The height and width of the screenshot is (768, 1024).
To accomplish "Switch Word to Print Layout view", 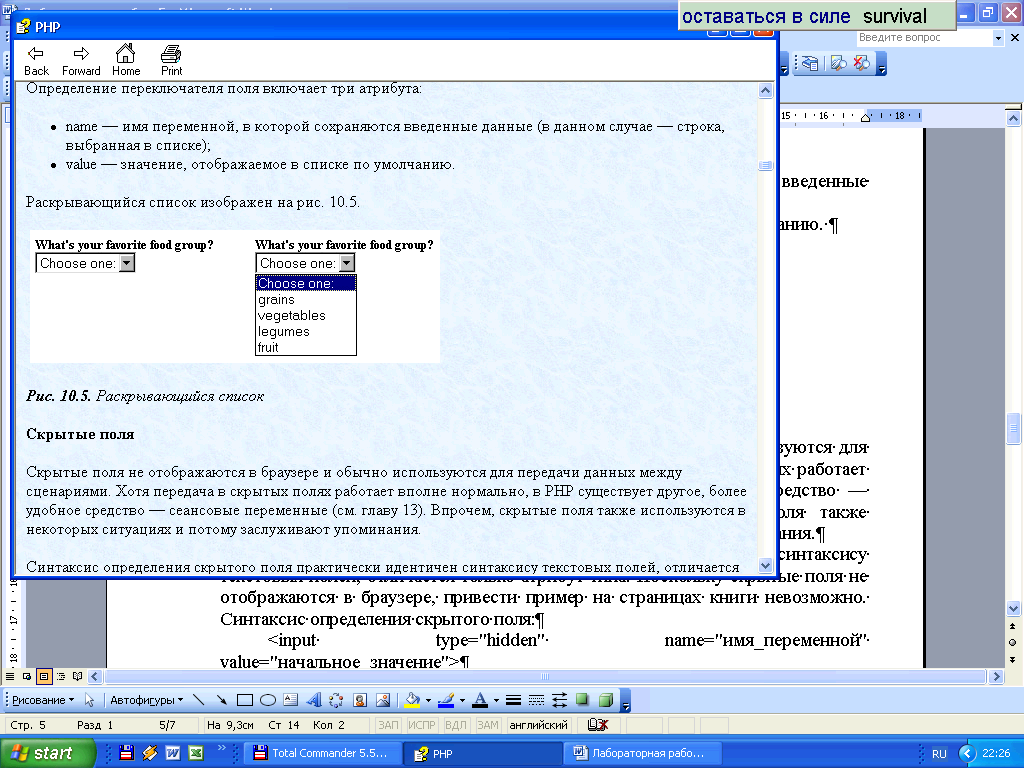I will pos(44,676).
